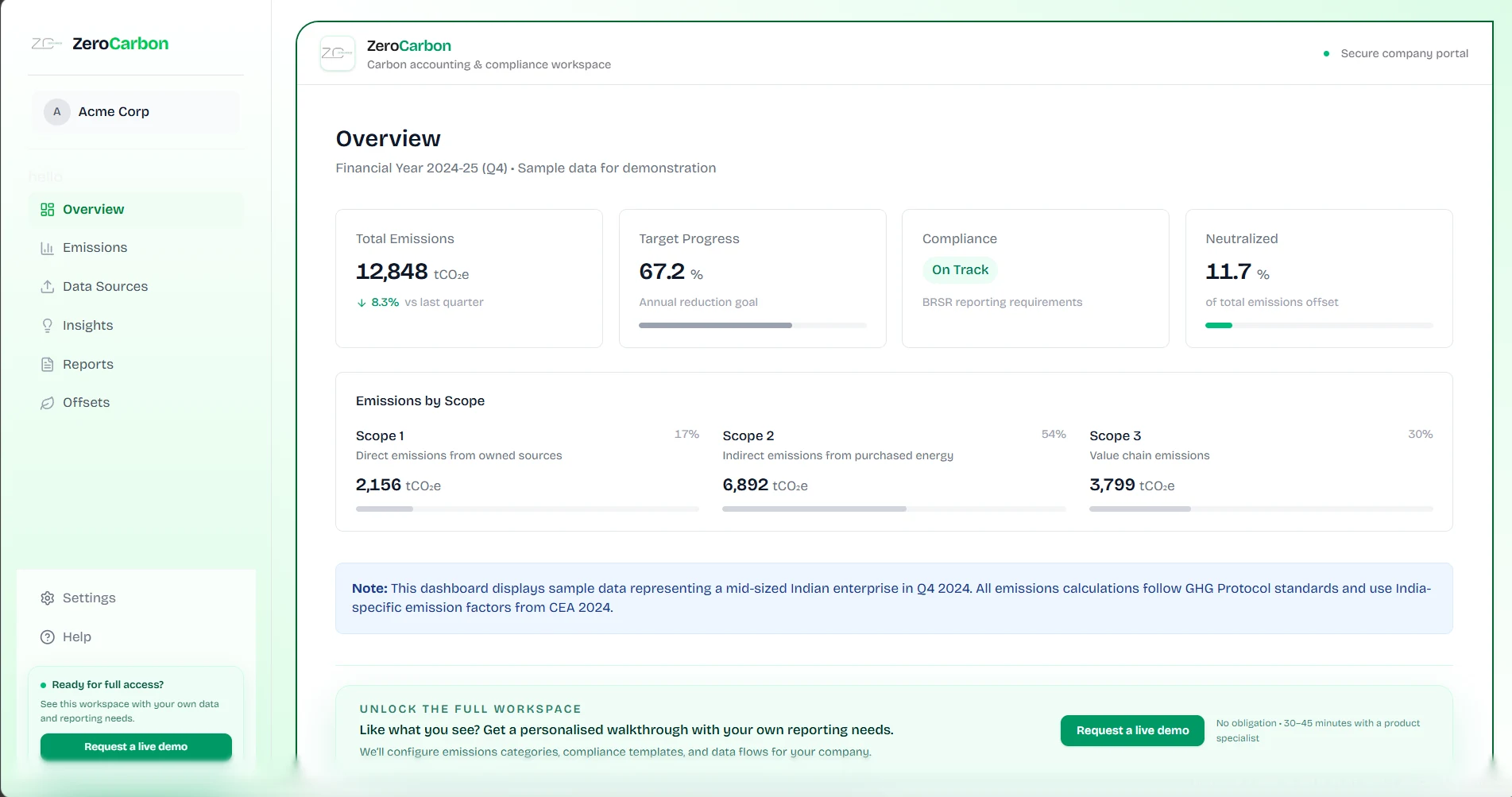Click the Scope 2 emissions bar
Screen dimensions: 1512x797
[x=894, y=509]
